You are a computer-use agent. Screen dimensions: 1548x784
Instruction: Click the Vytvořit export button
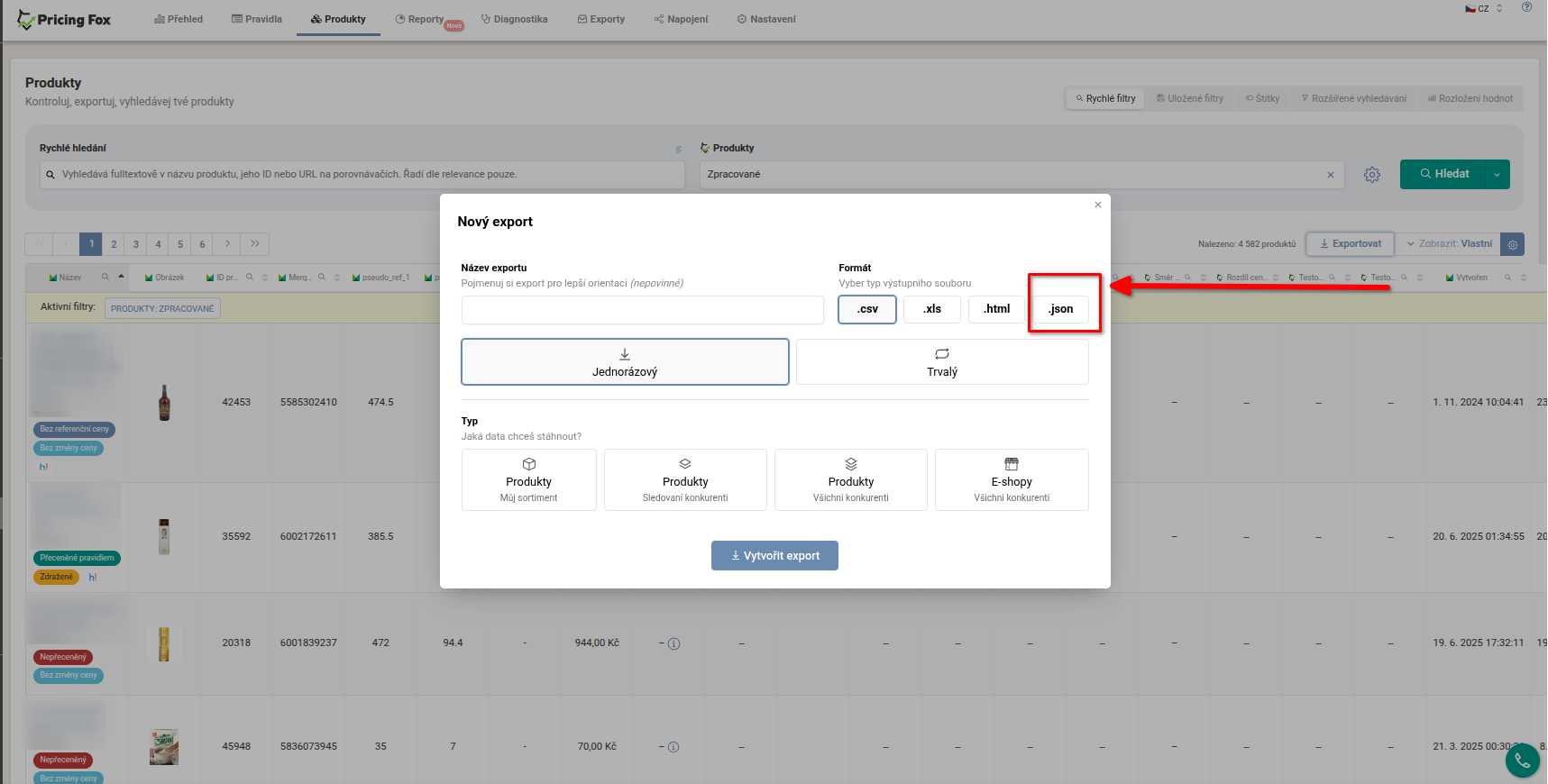click(774, 556)
